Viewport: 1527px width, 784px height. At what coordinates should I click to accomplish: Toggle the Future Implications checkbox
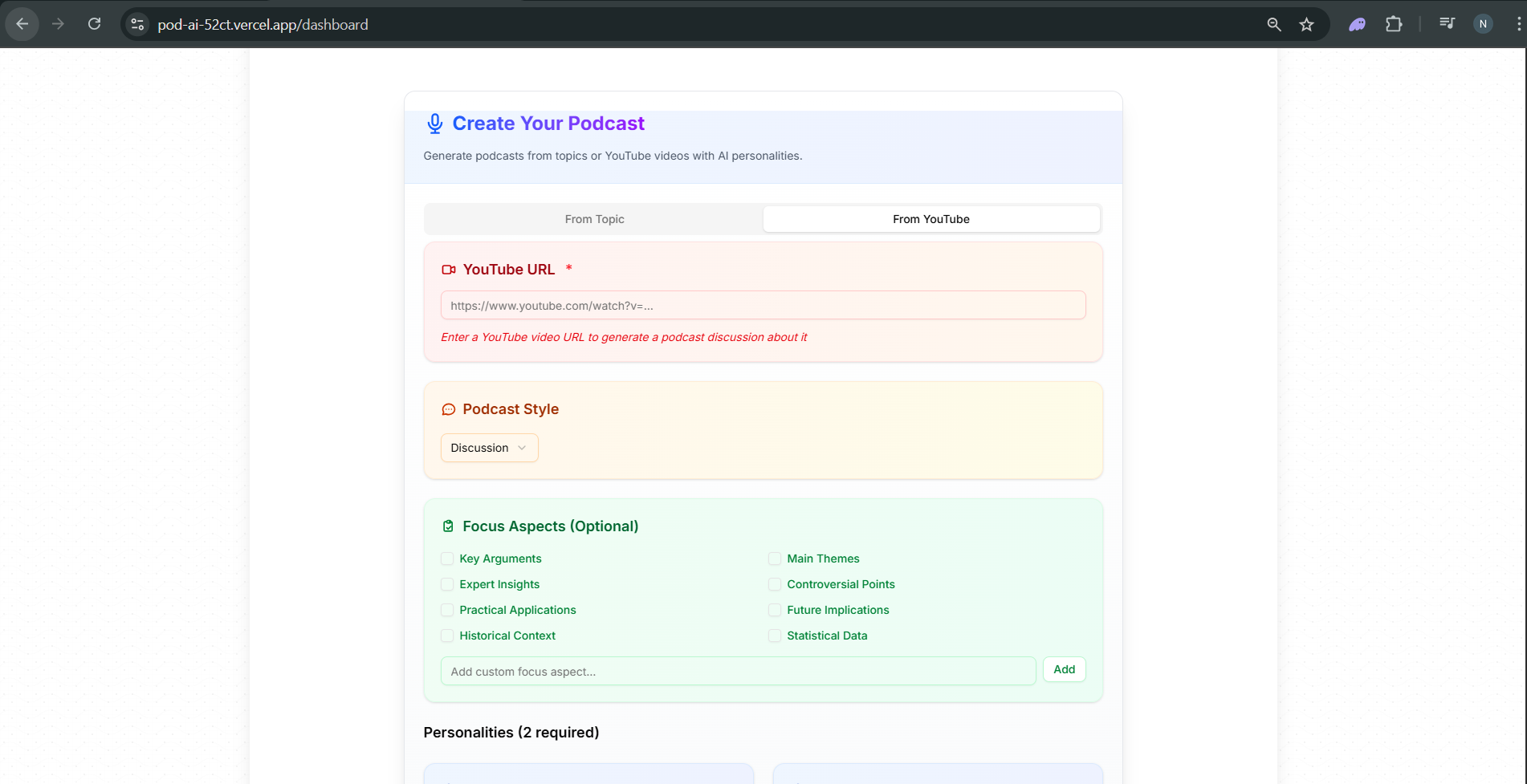[x=775, y=610]
